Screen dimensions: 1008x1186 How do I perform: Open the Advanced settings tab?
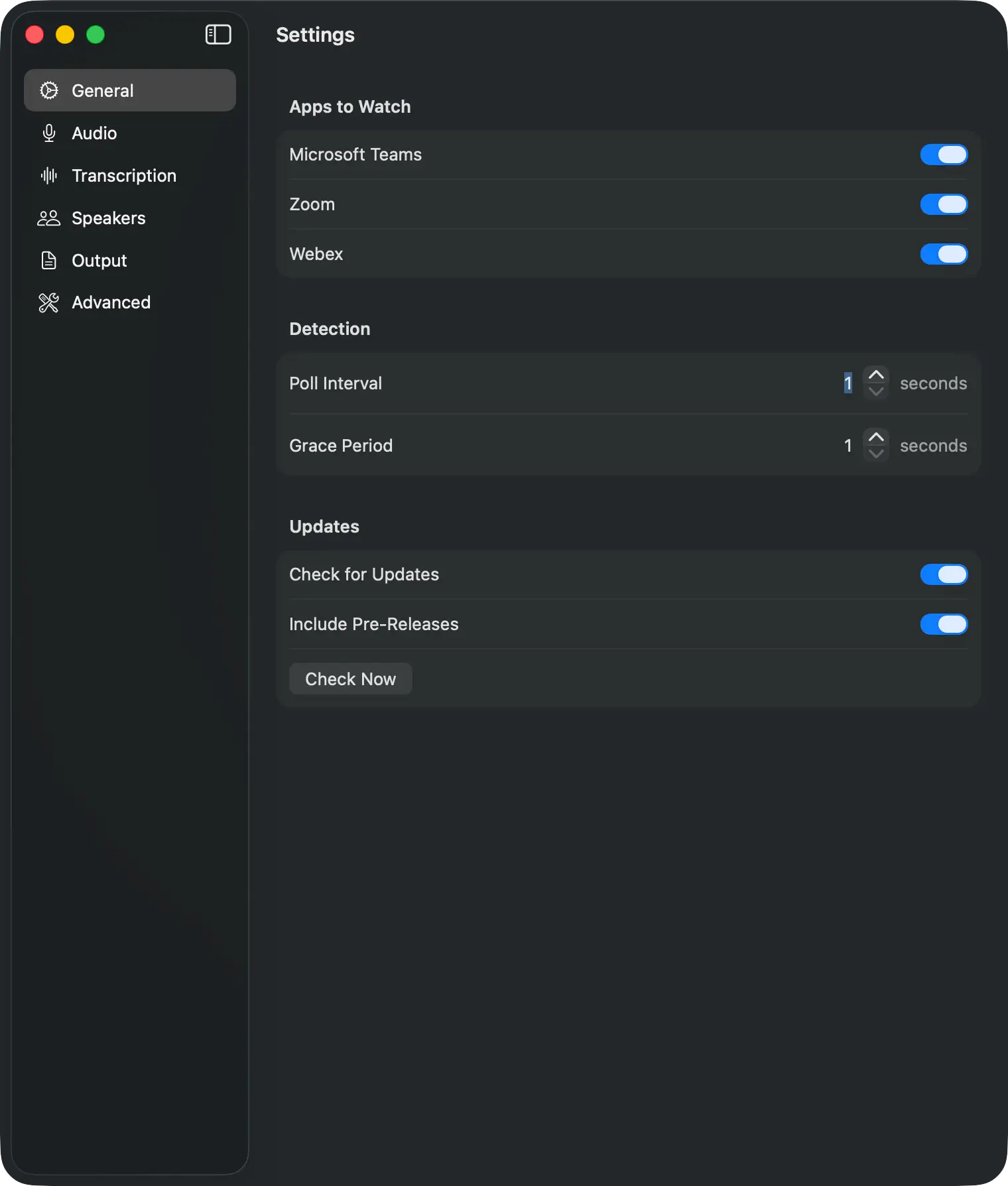click(130, 302)
